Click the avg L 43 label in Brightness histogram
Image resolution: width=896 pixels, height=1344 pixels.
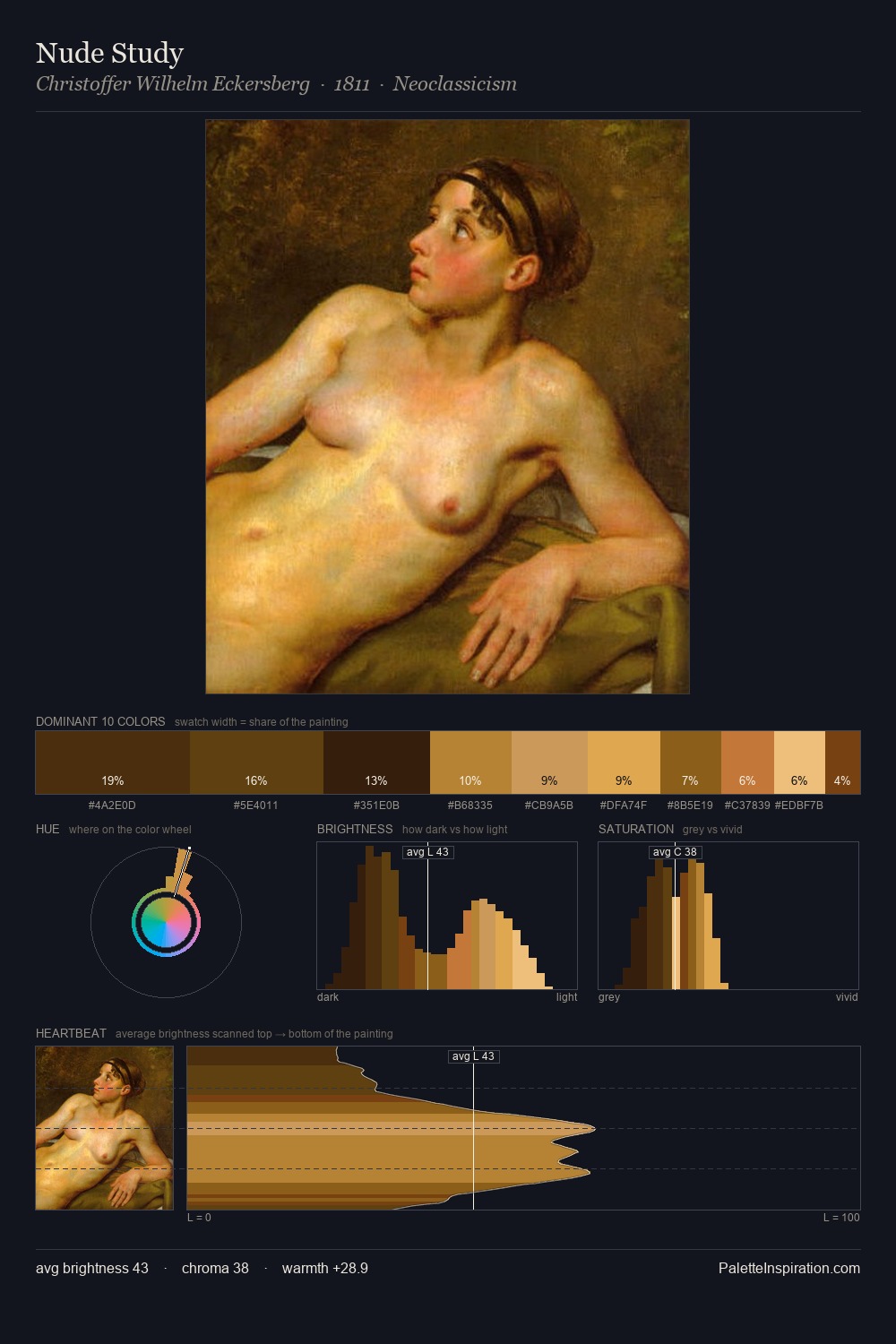(428, 852)
